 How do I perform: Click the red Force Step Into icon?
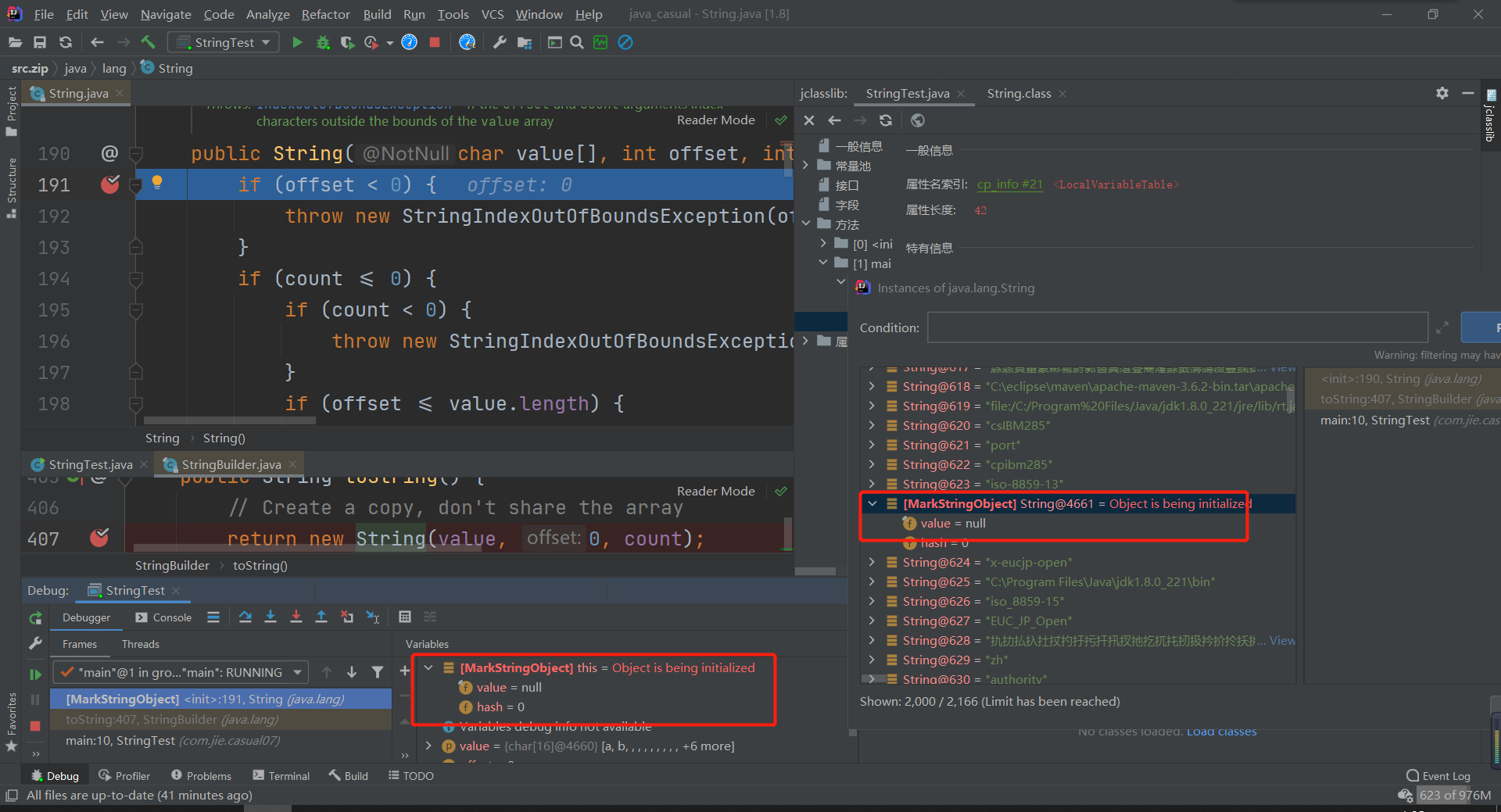(x=296, y=617)
